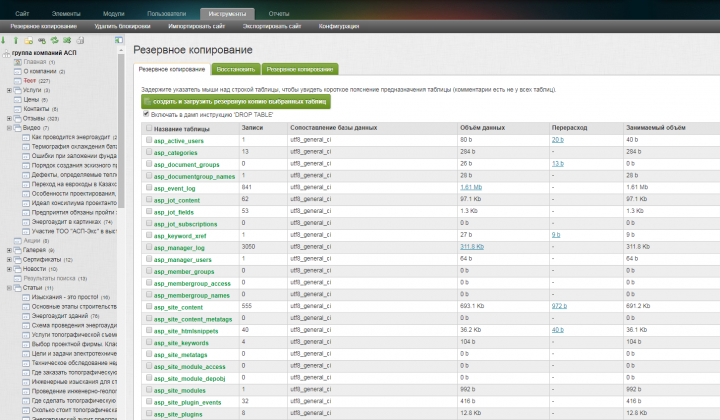
Task: Open the asp_site_keywords table link
Action: 181,343
